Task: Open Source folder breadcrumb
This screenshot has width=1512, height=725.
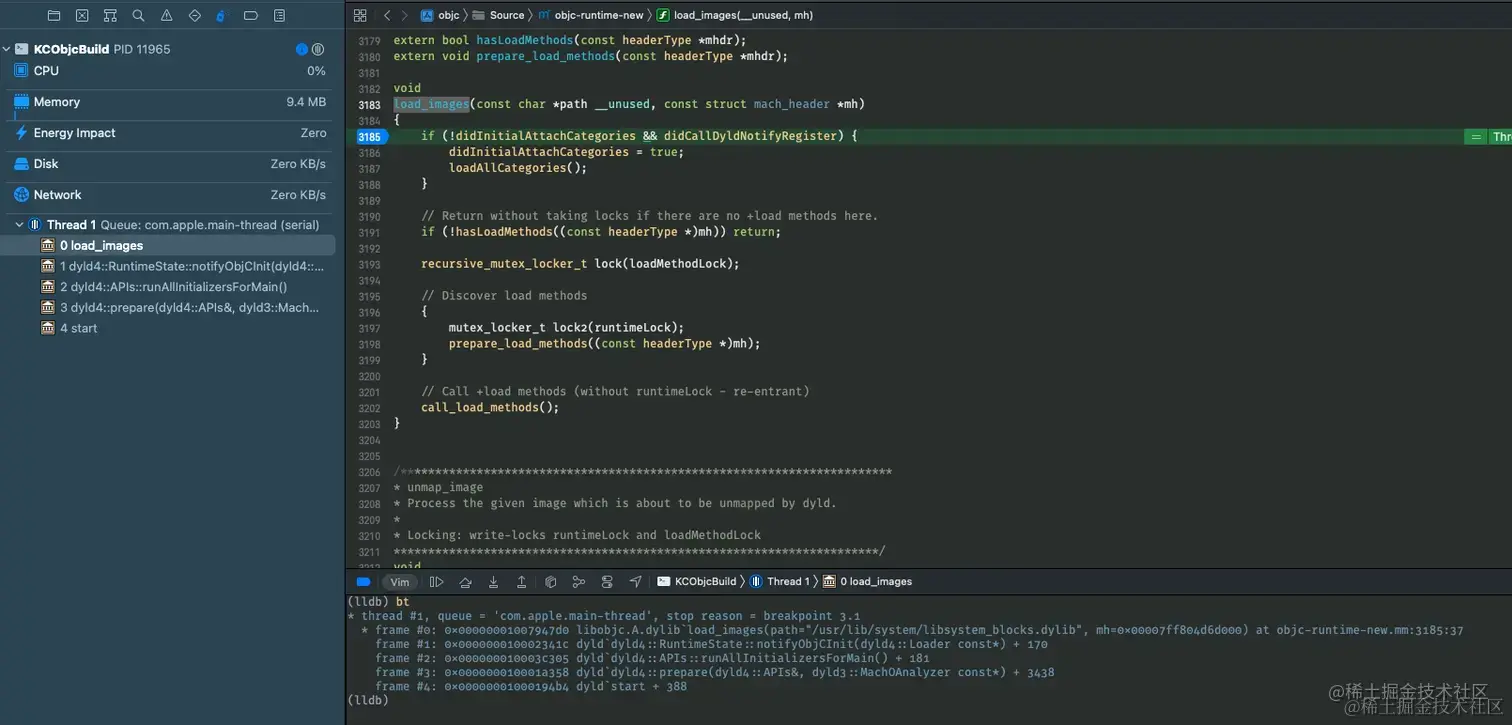Action: 498,16
